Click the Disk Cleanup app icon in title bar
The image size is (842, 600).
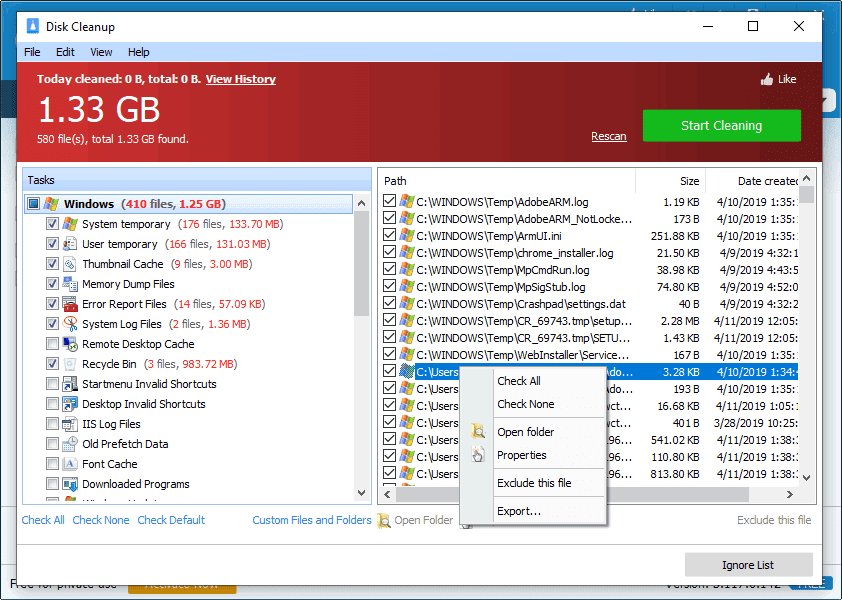(x=33, y=26)
